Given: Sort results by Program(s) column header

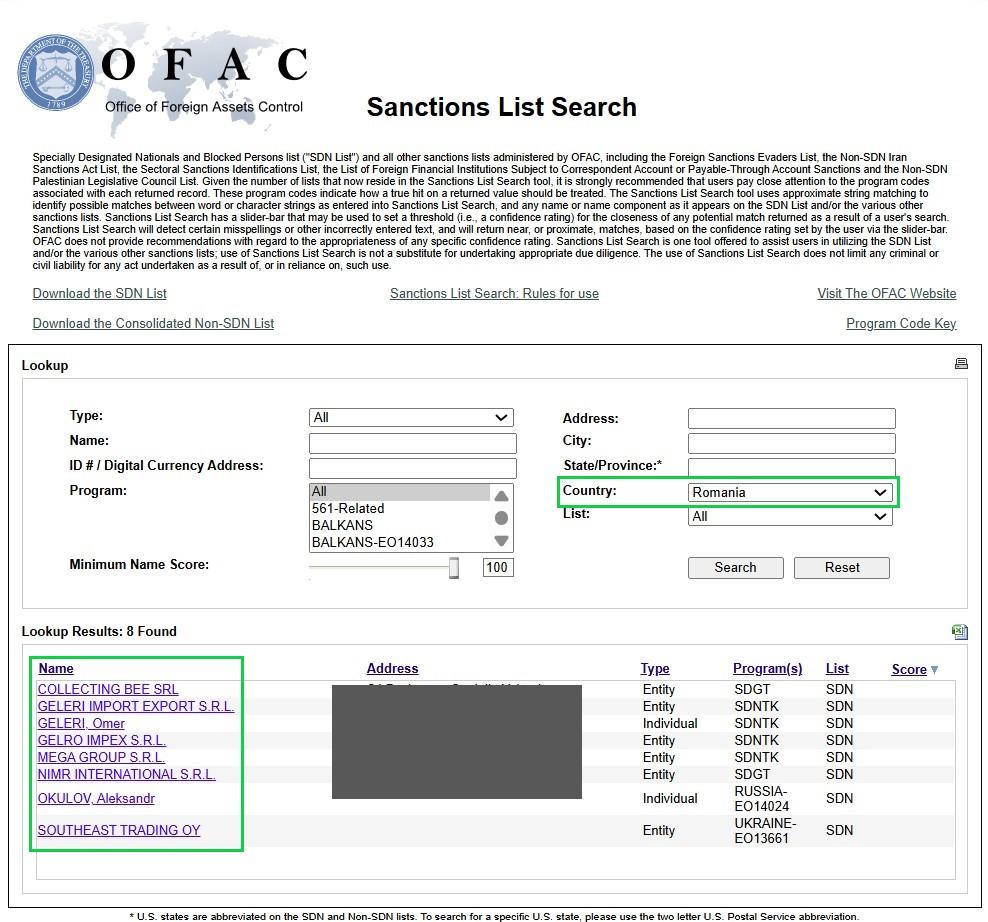Looking at the screenshot, I should tap(767, 669).
